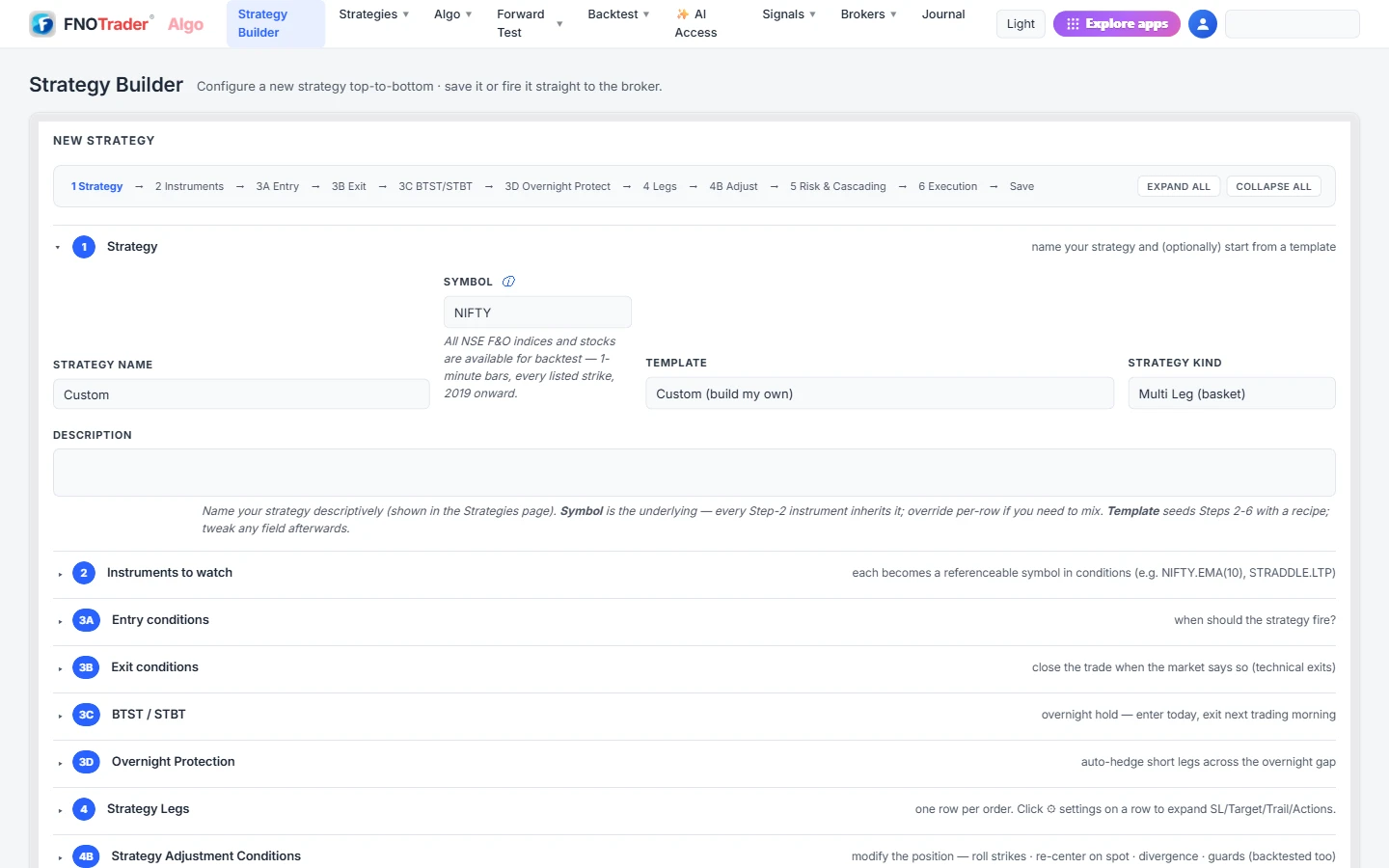Image resolution: width=1389 pixels, height=868 pixels.
Task: Open the Forward Test menu
Action: pyautogui.click(x=530, y=23)
